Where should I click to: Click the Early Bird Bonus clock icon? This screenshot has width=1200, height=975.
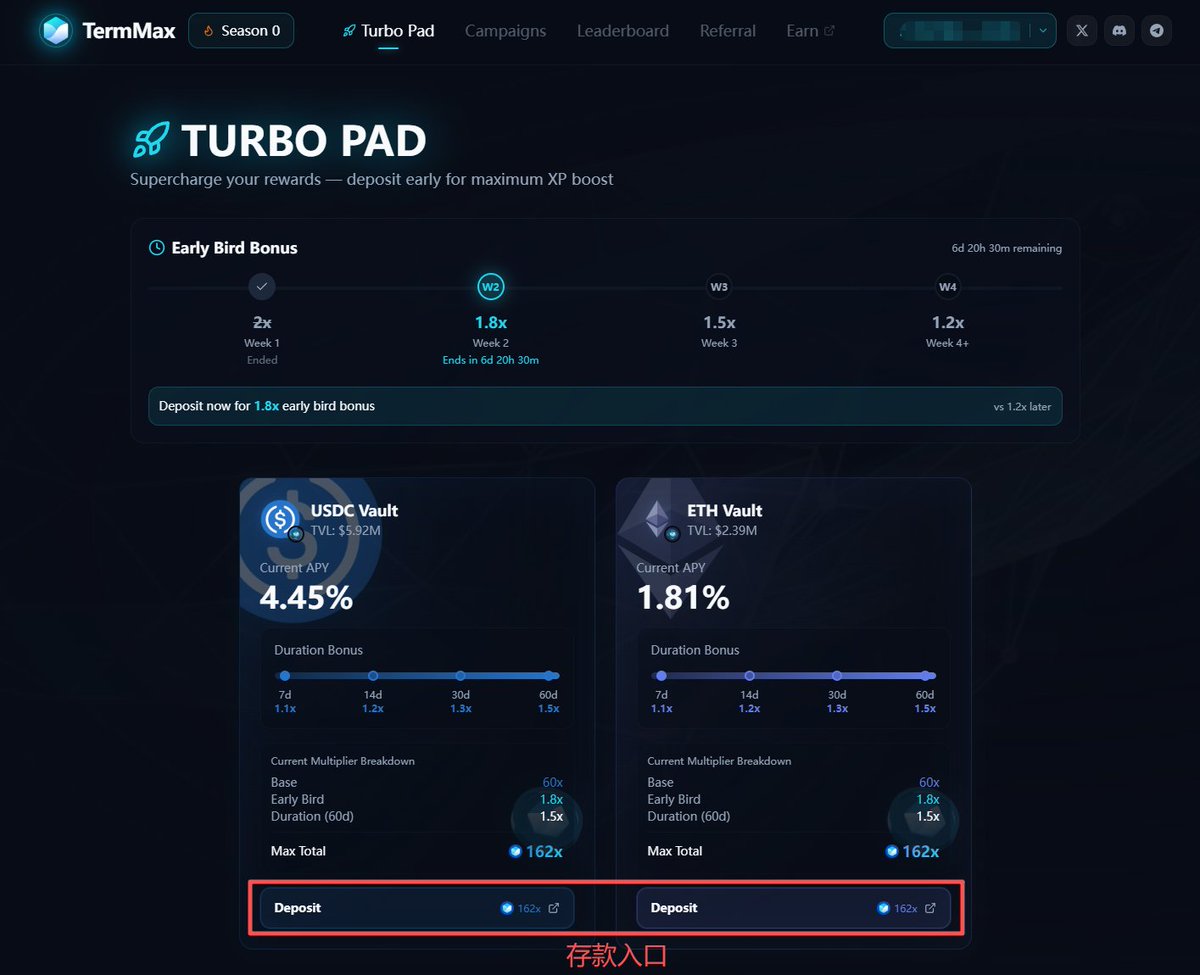(x=157, y=248)
